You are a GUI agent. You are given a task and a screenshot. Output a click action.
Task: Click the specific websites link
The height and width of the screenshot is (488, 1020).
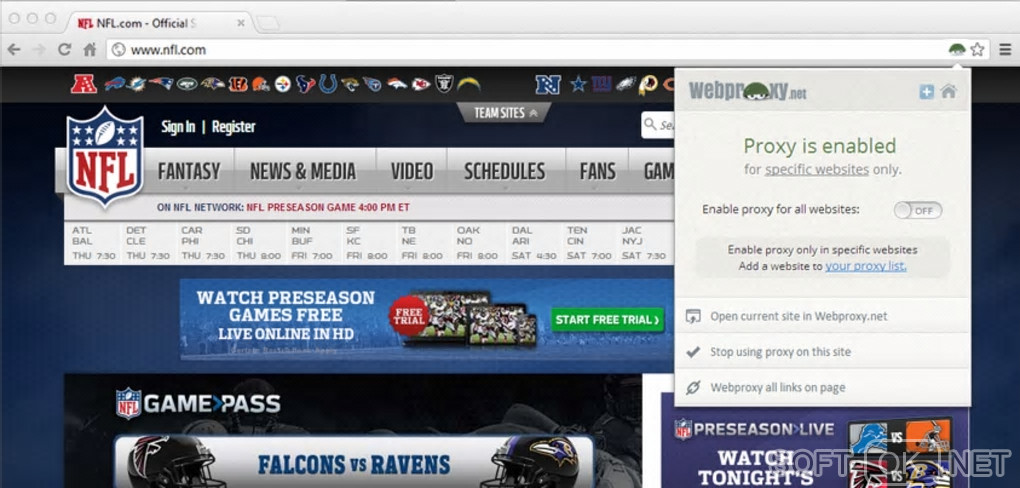tap(817, 170)
